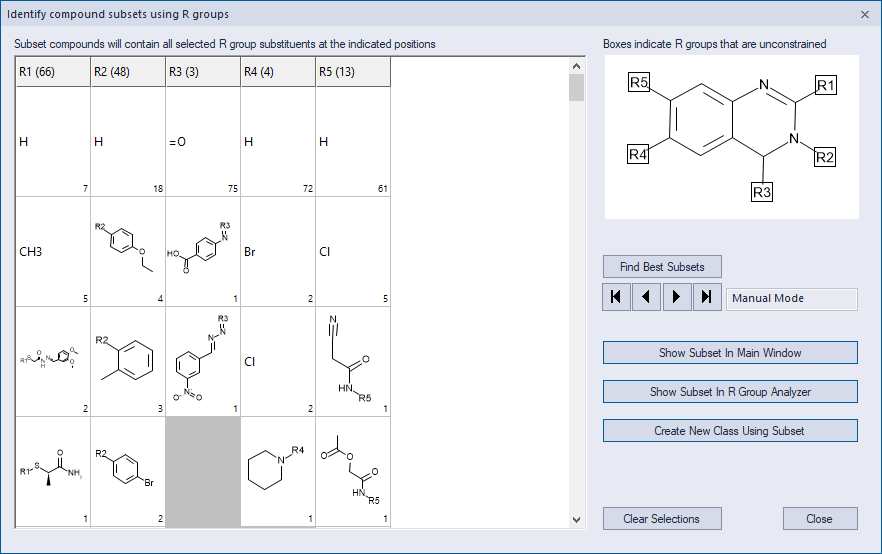Image resolution: width=882 pixels, height=554 pixels.
Task: Advance to next subset arrow
Action: click(677, 297)
